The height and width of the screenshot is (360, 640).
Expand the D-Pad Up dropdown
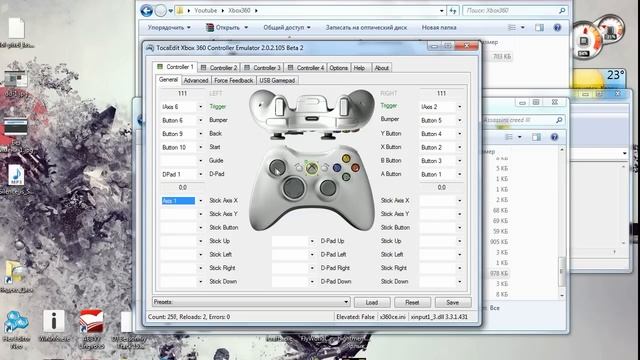click(x=312, y=241)
